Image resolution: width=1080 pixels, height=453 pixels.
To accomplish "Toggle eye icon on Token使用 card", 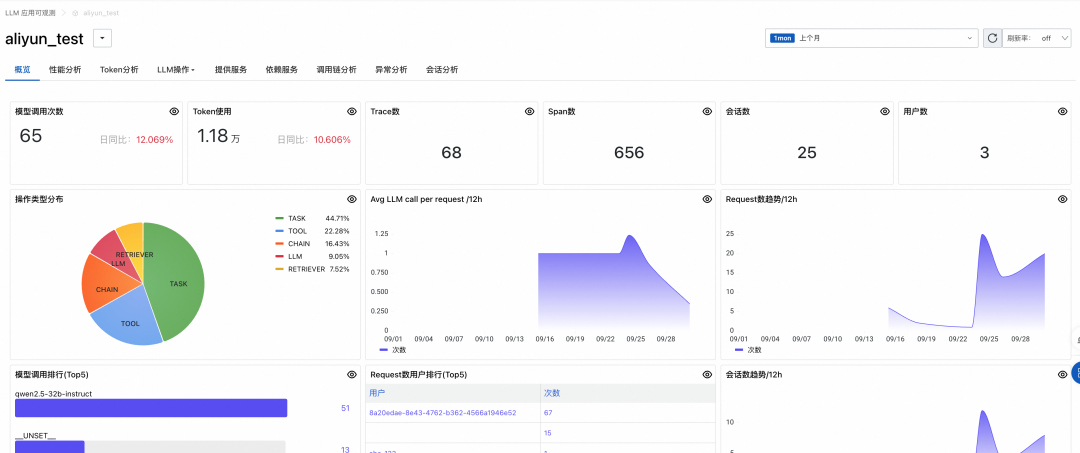I will pos(352,112).
